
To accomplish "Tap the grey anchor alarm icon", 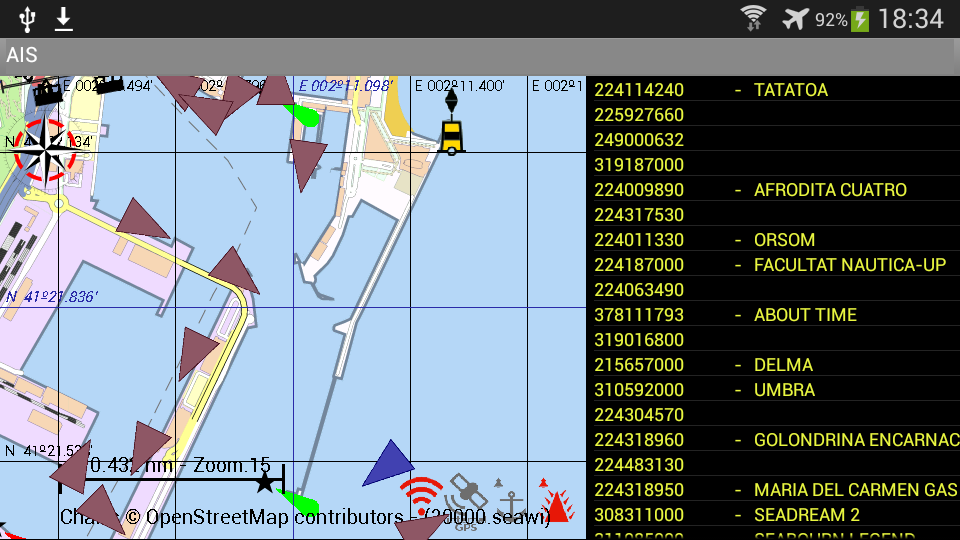I will (x=510, y=500).
